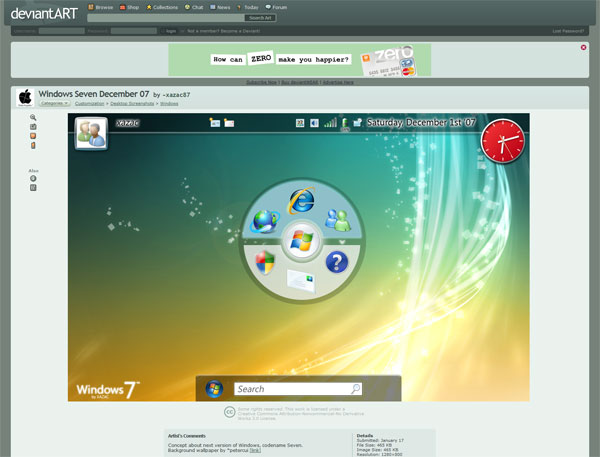Screen dimensions: 600x457
Task: Click the Search Art button
Action: coord(260,18)
